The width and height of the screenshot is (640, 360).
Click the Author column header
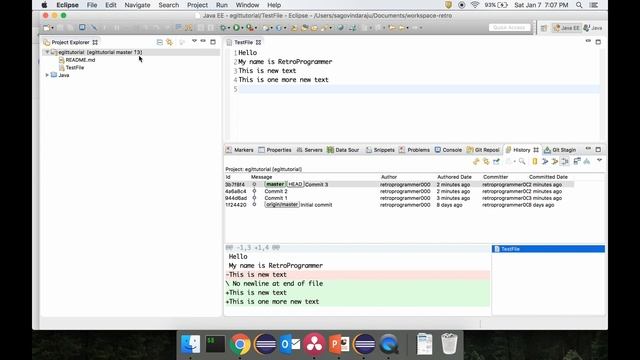[x=389, y=177]
